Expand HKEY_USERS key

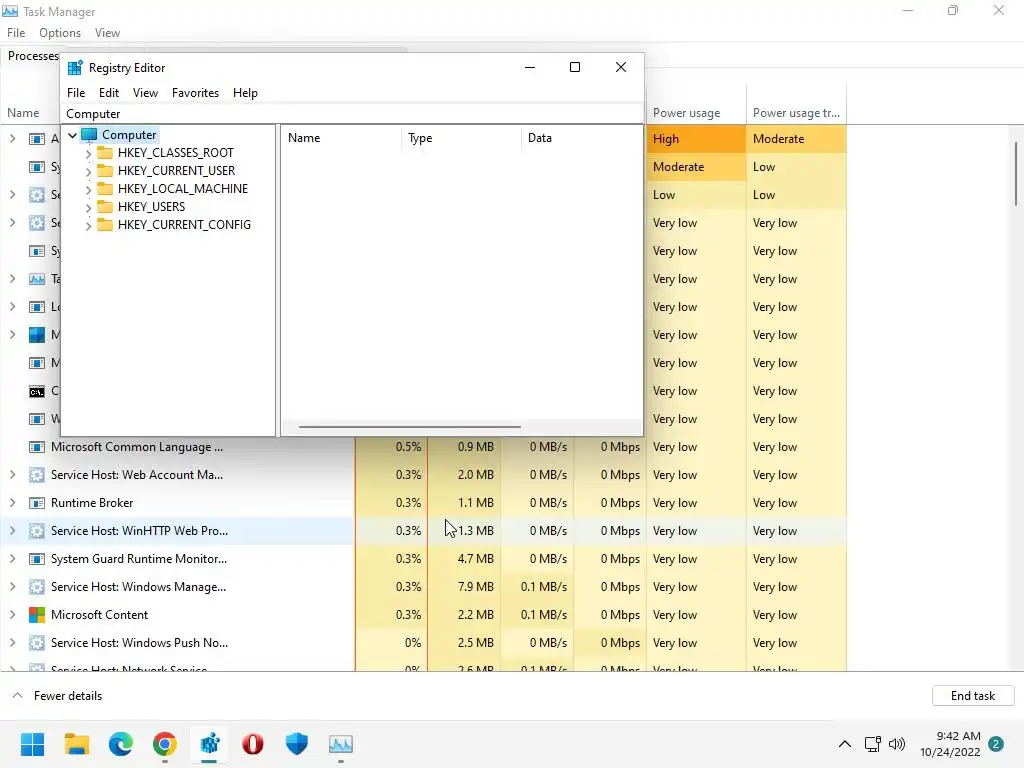pos(88,208)
